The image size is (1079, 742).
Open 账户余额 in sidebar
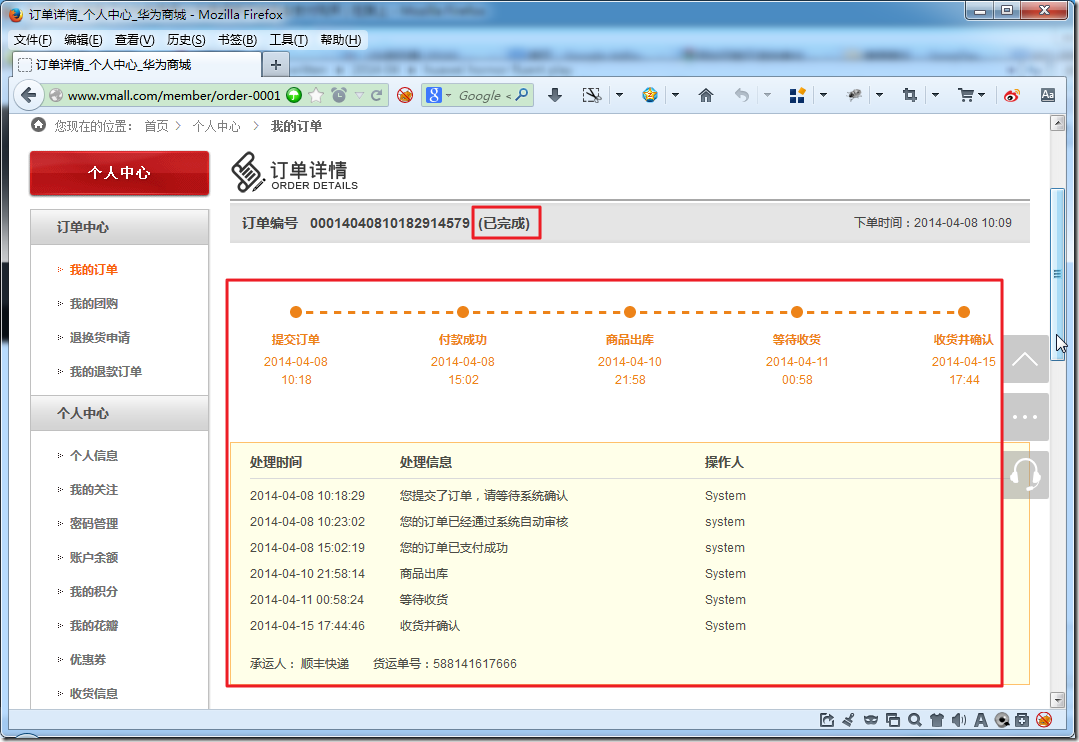point(94,558)
